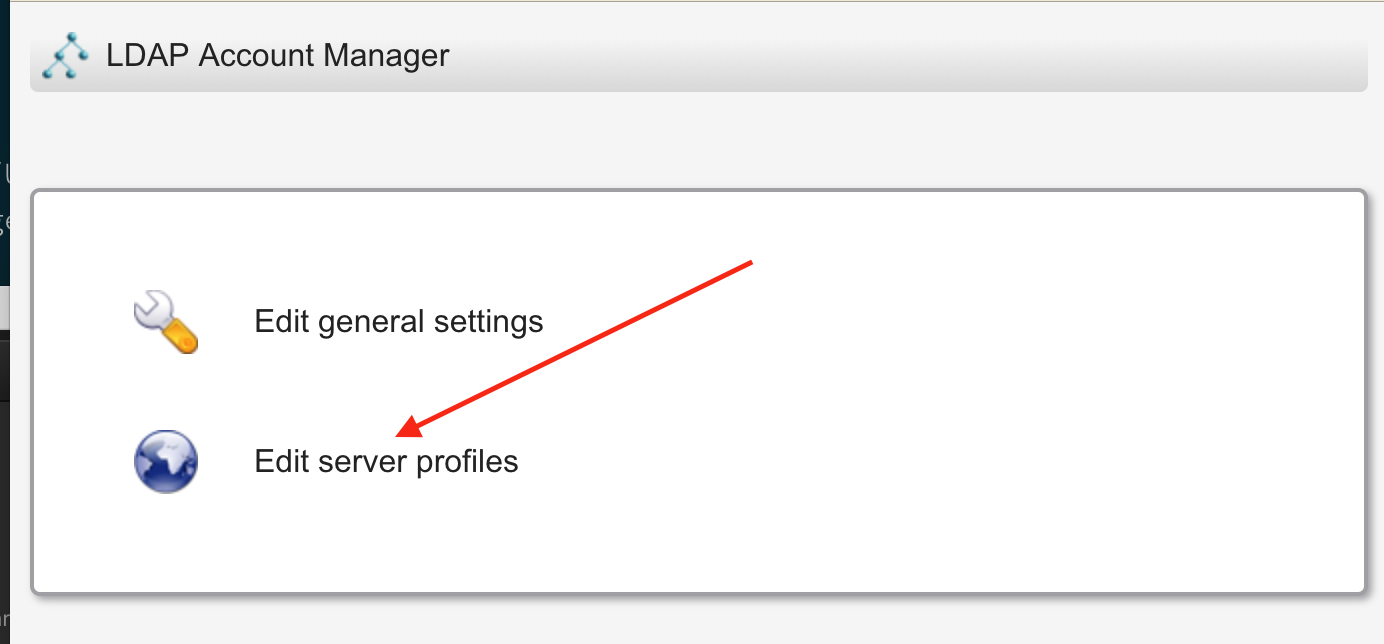Screen dimensions: 1384x644
Task: Click the LDAP Account Manager tree logo
Action: (66, 57)
